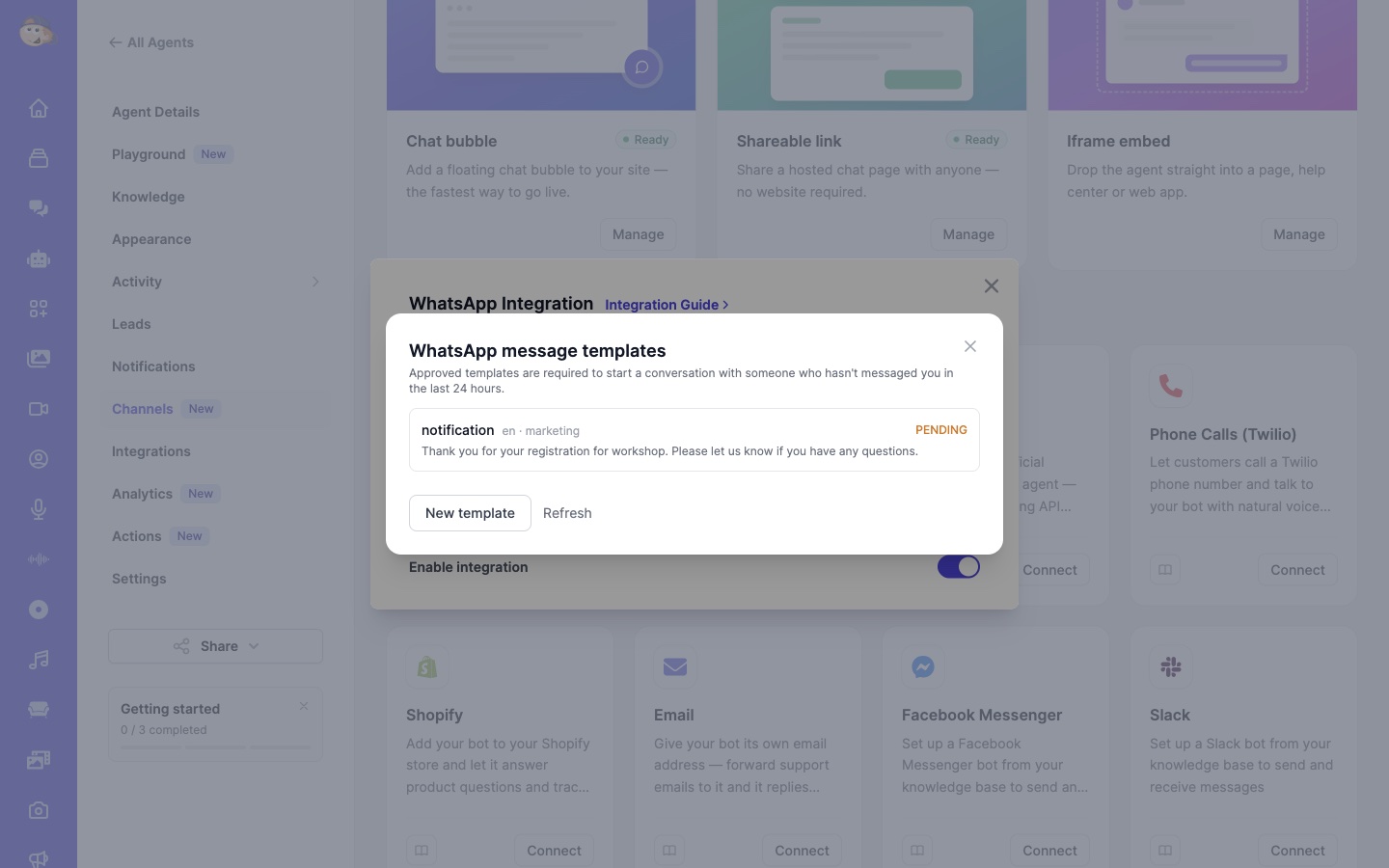The height and width of the screenshot is (868, 1389).
Task: Open the docs book icon on Shopify card
Action: pyautogui.click(x=422, y=851)
